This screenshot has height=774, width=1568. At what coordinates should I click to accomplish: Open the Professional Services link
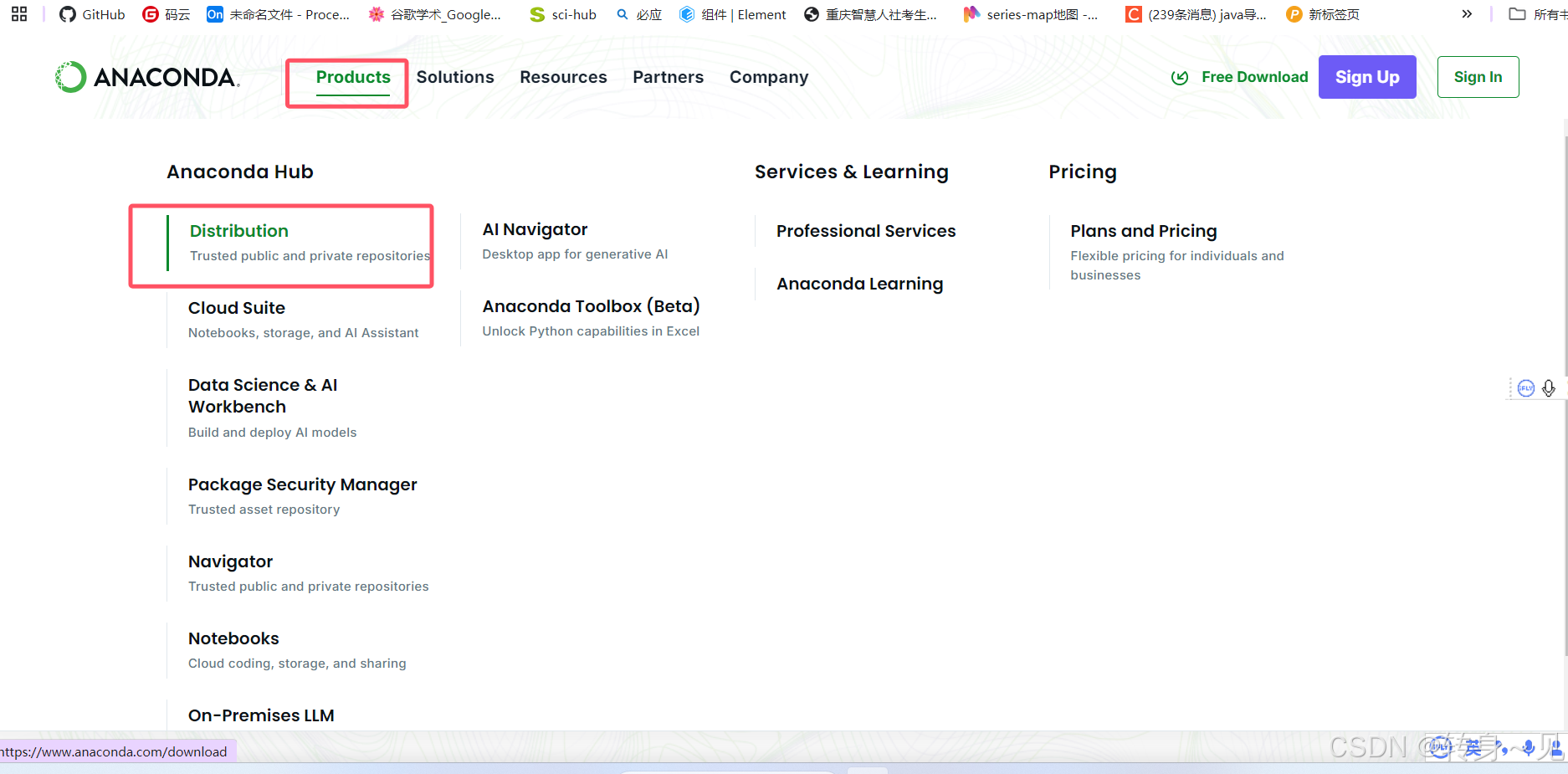pos(866,231)
